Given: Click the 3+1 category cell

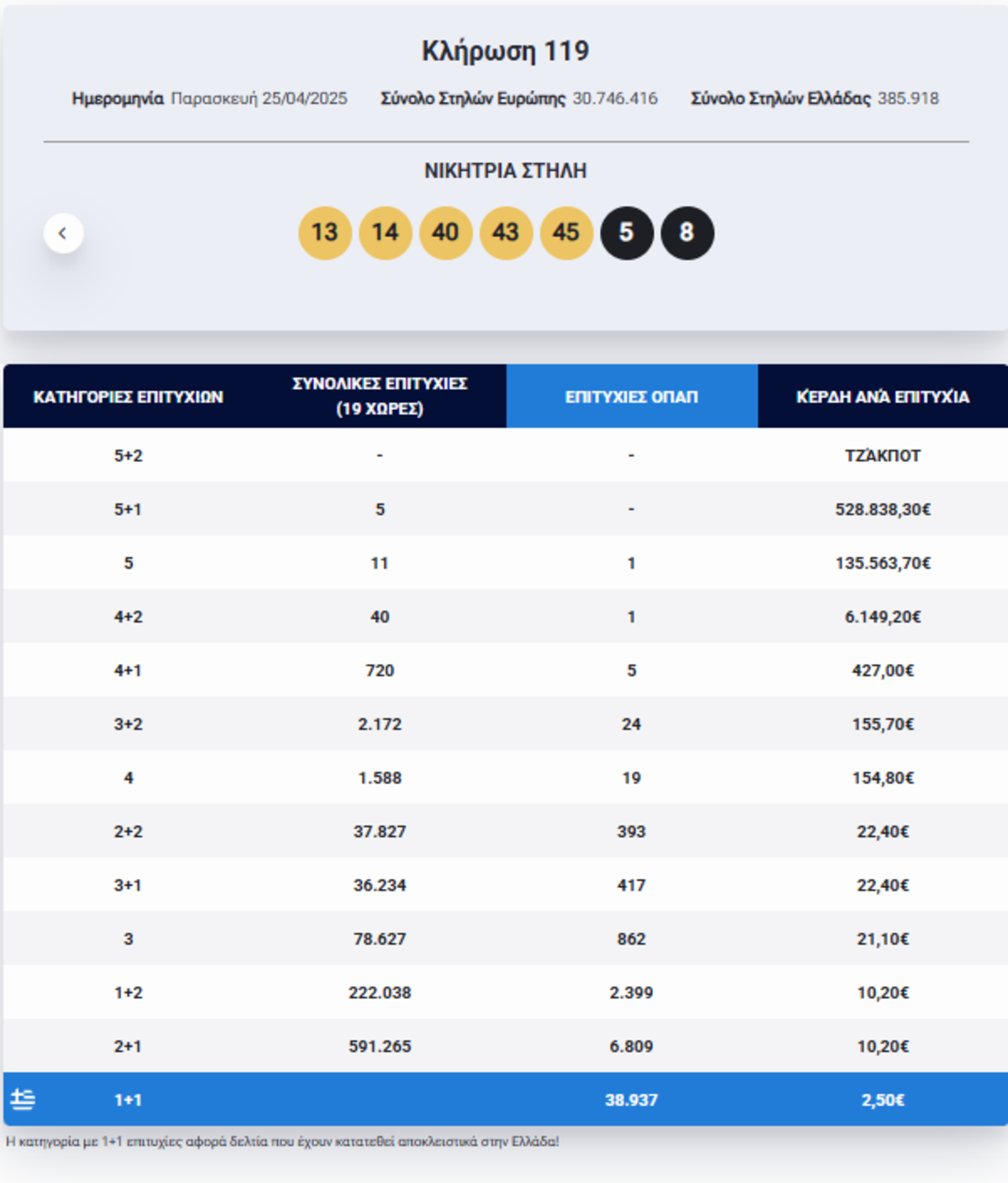Looking at the screenshot, I should (129, 886).
